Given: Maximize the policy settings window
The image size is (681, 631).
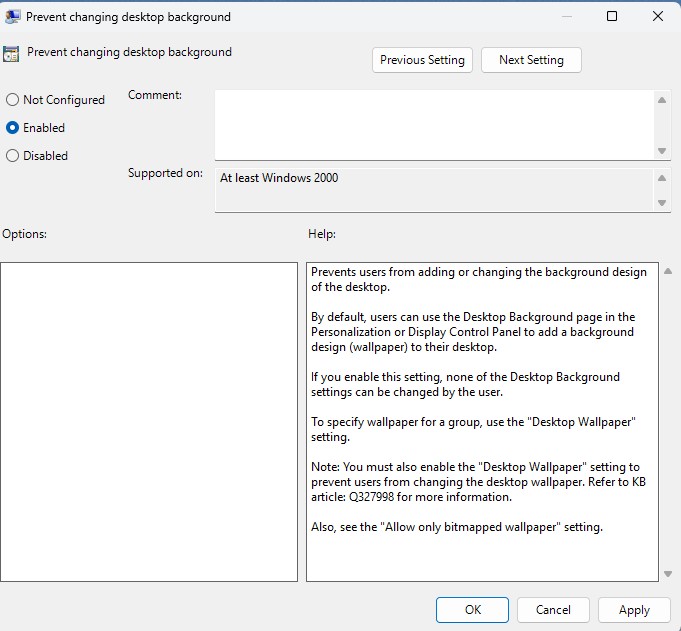Looking at the screenshot, I should click(612, 16).
